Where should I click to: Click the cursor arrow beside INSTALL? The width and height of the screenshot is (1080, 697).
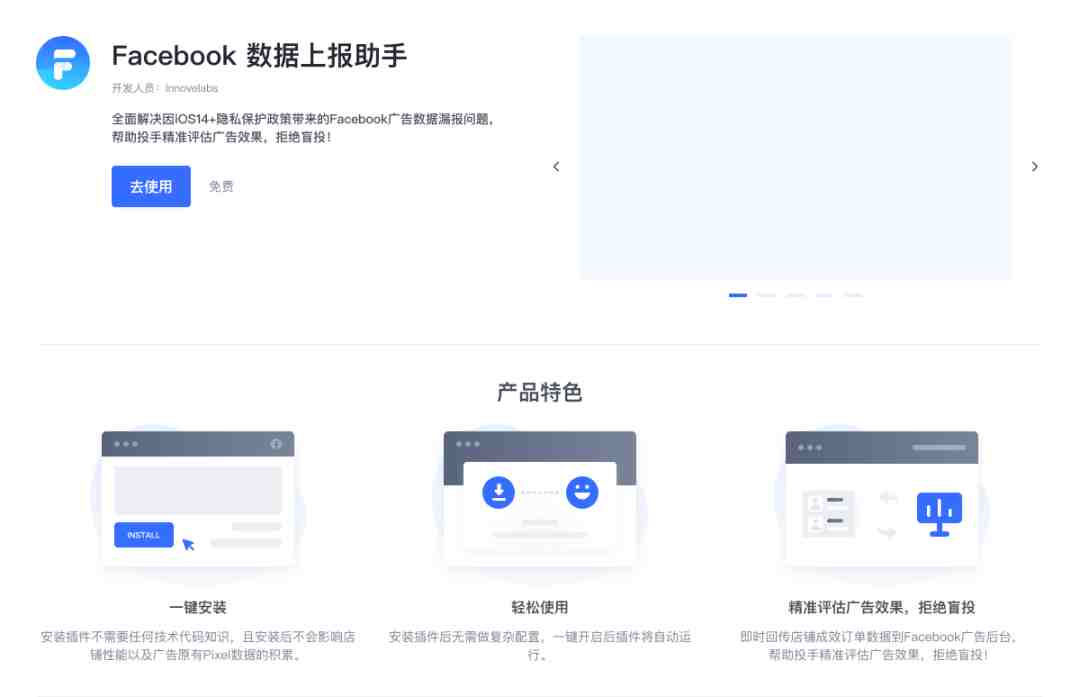188,544
